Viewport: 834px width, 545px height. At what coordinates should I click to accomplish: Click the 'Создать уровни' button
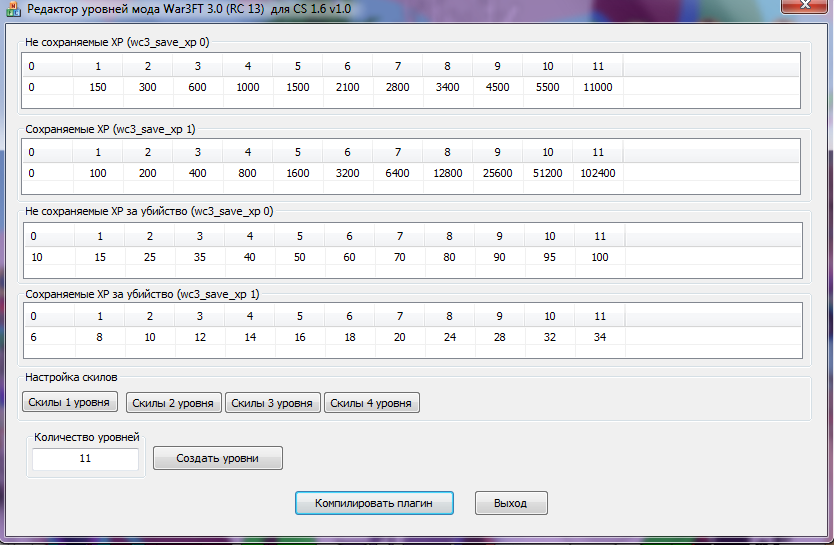point(218,458)
